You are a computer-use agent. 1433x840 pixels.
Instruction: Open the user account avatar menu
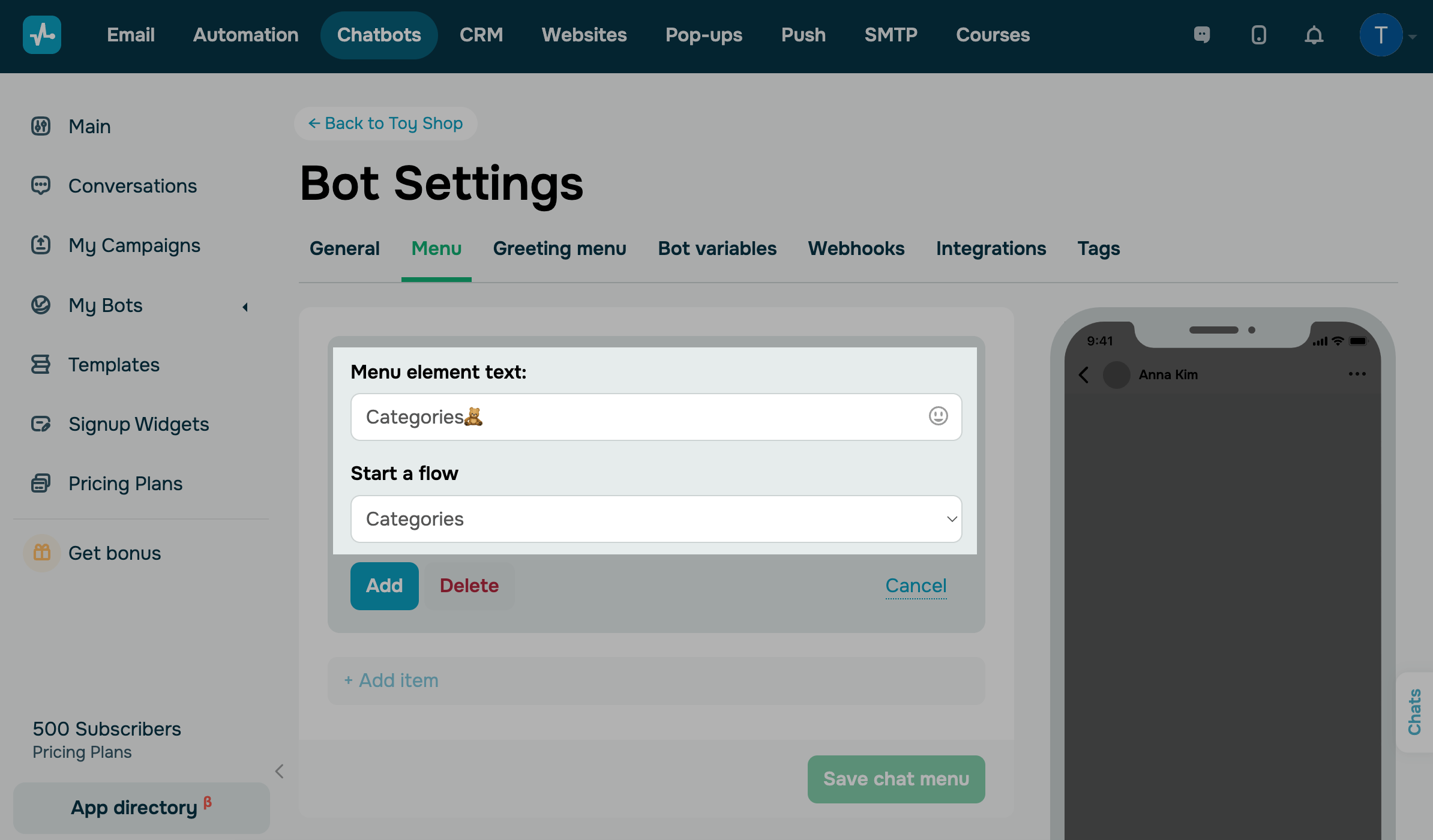(x=1381, y=35)
